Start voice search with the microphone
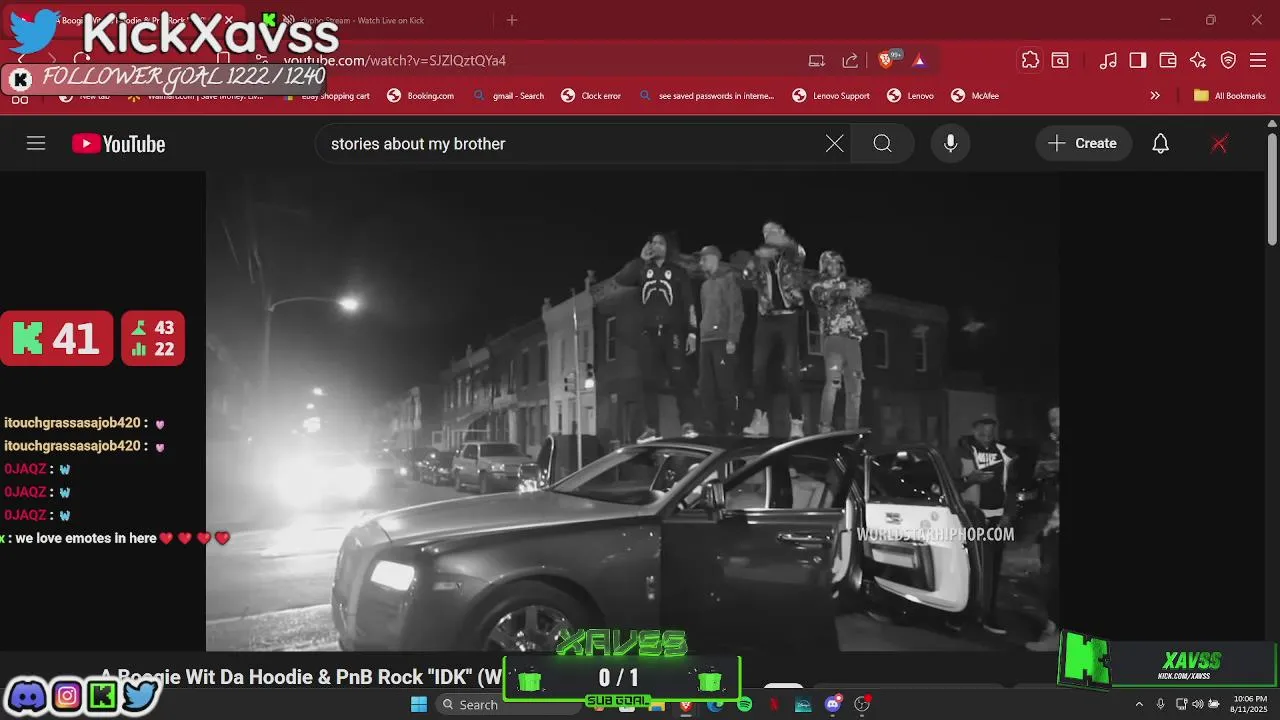Viewport: 1280px width, 720px height. (x=950, y=143)
